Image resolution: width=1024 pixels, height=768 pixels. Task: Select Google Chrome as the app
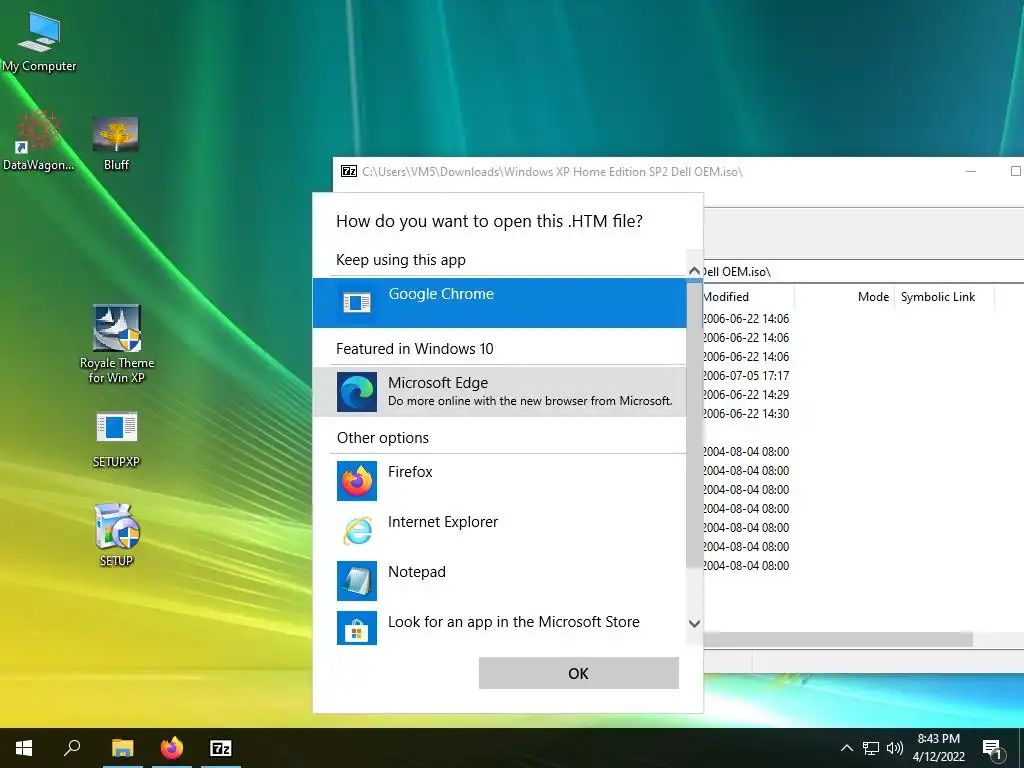pyautogui.click(x=500, y=302)
